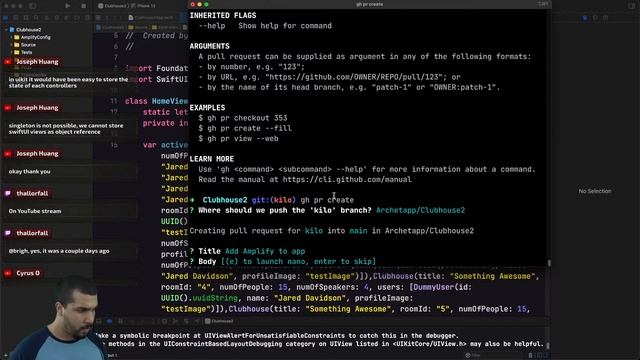Viewport: 640px width, 360px height.
Task: Toggle the Xcode navigator sidebar button
Action: [33, 6]
